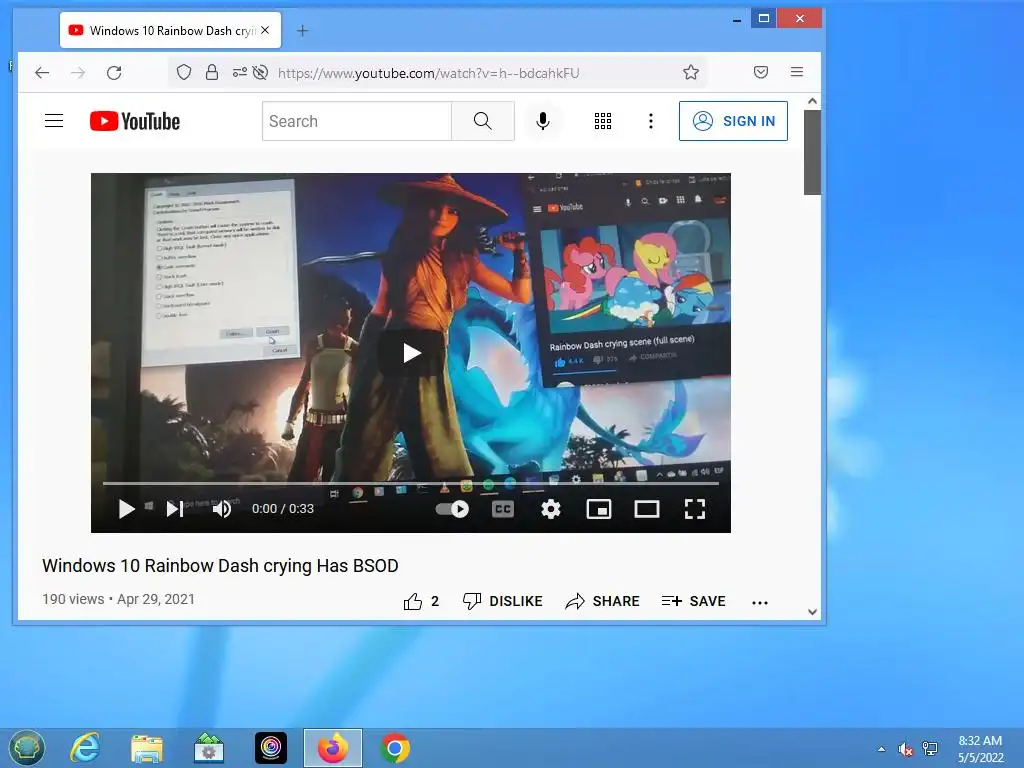Open the Windows Start orb

(27, 748)
